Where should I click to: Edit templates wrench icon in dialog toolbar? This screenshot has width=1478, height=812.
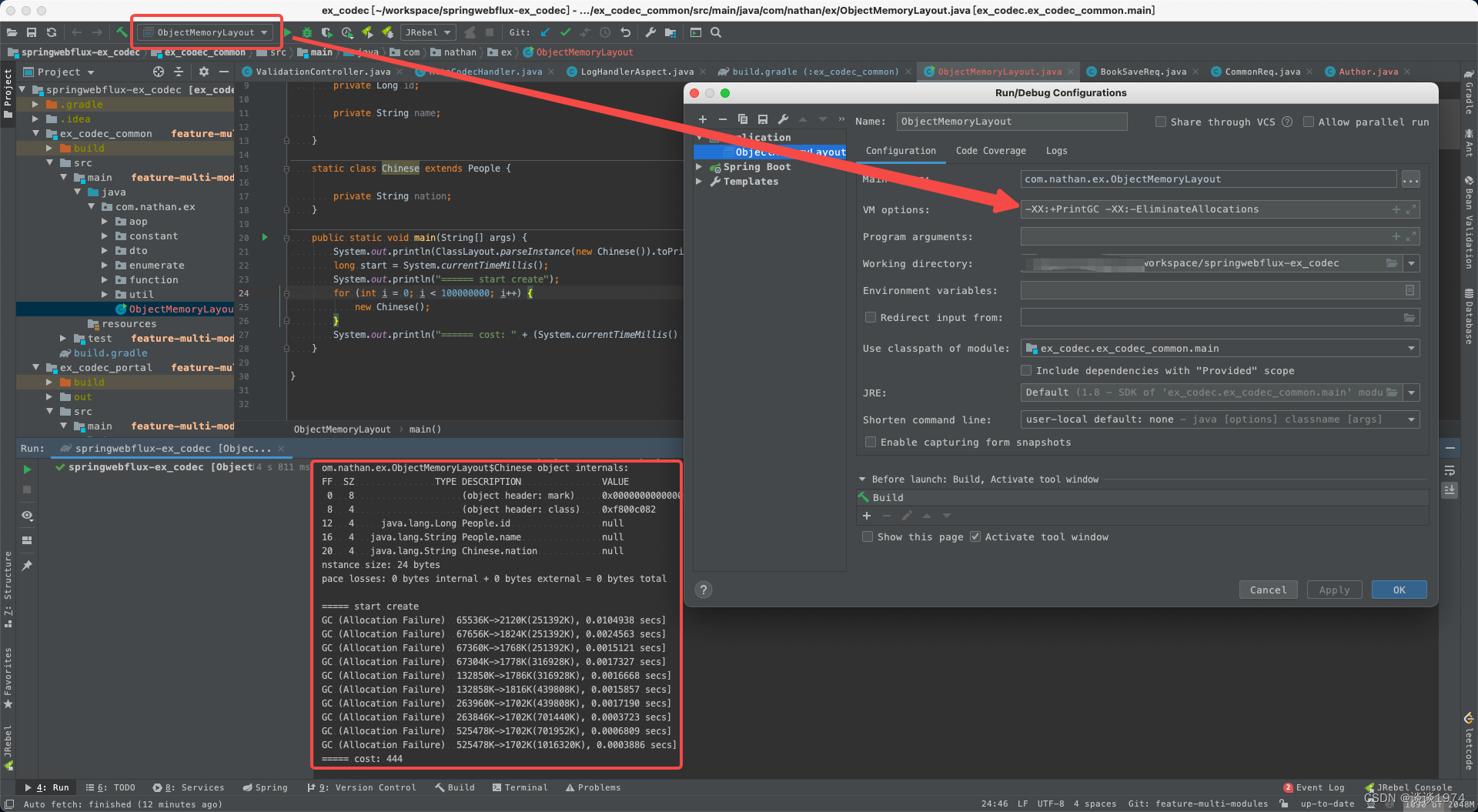tap(783, 119)
